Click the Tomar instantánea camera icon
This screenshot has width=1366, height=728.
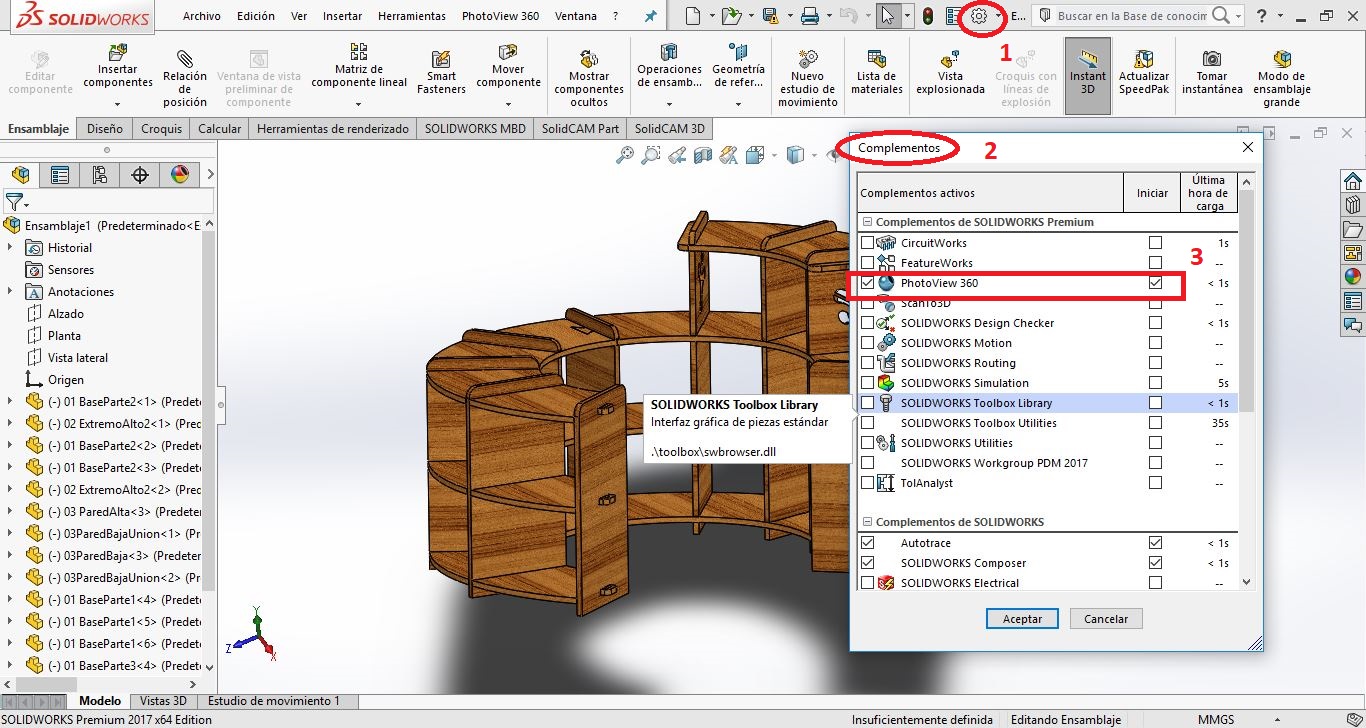[1212, 59]
